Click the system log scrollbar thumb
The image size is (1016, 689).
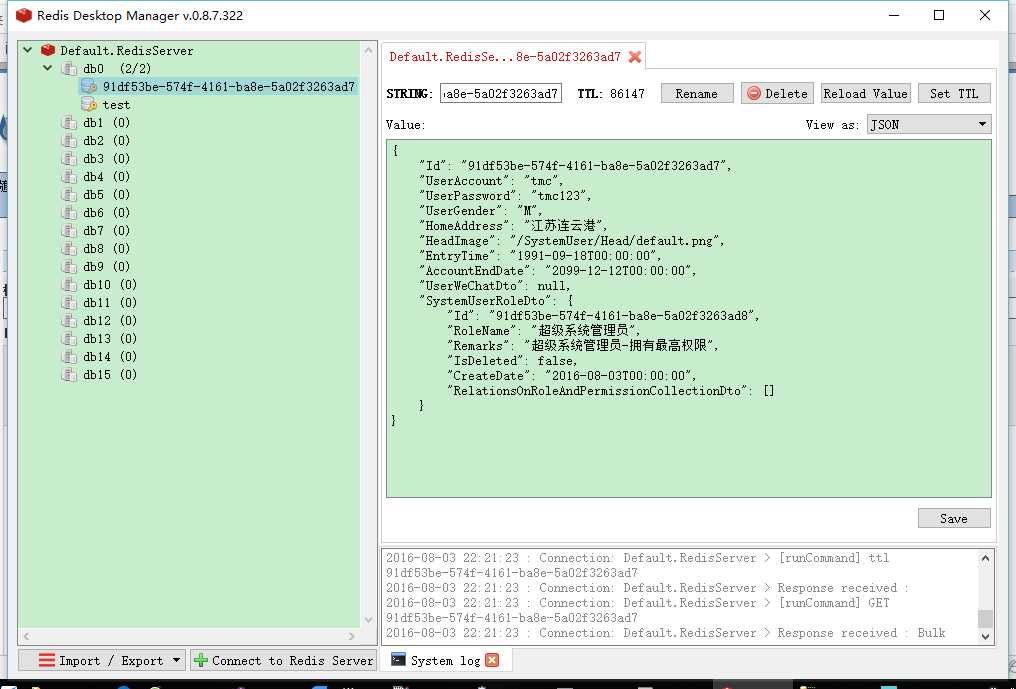pyautogui.click(x=985, y=619)
